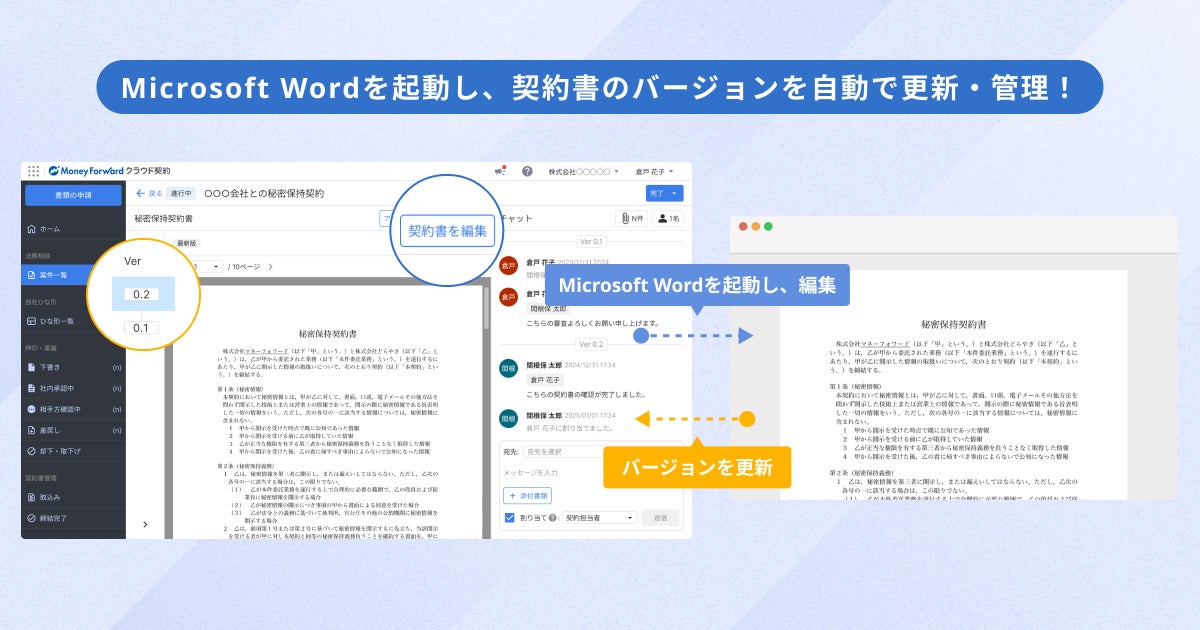Click the 書類の申請 button
Viewport: 1200px width, 630px height.
(x=73, y=195)
